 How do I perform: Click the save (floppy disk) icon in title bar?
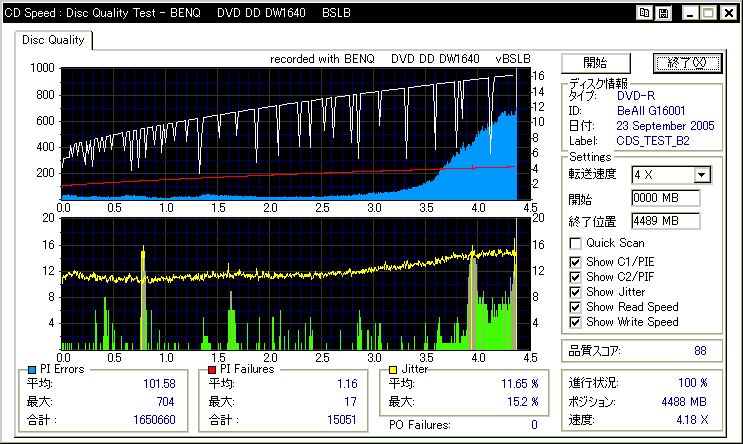click(663, 13)
